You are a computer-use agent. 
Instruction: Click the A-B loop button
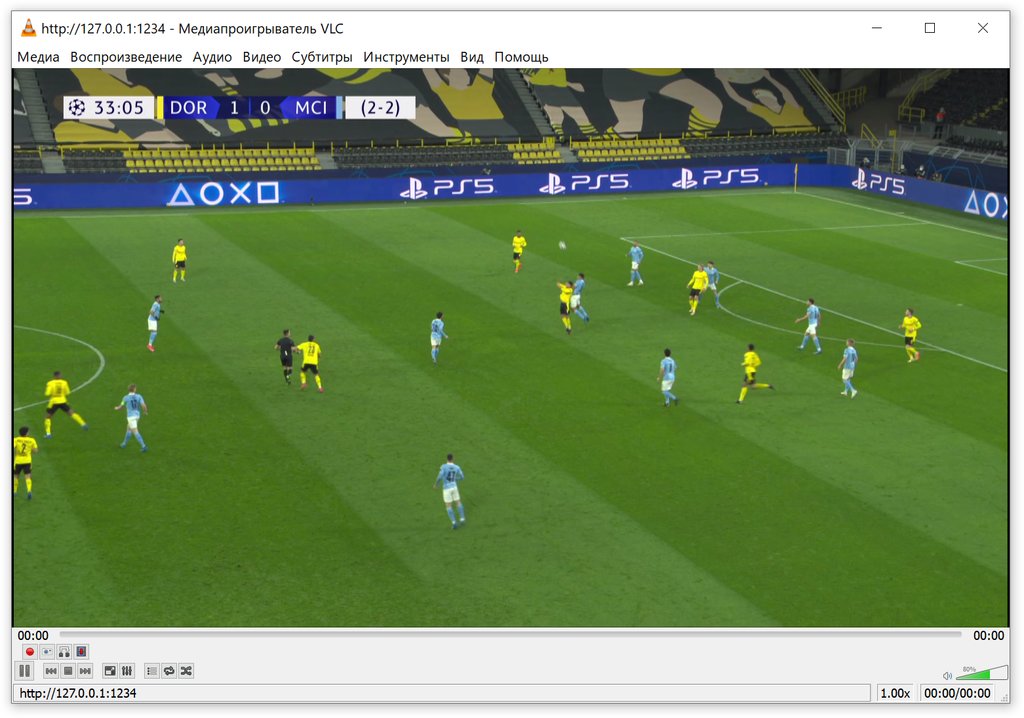[64, 651]
